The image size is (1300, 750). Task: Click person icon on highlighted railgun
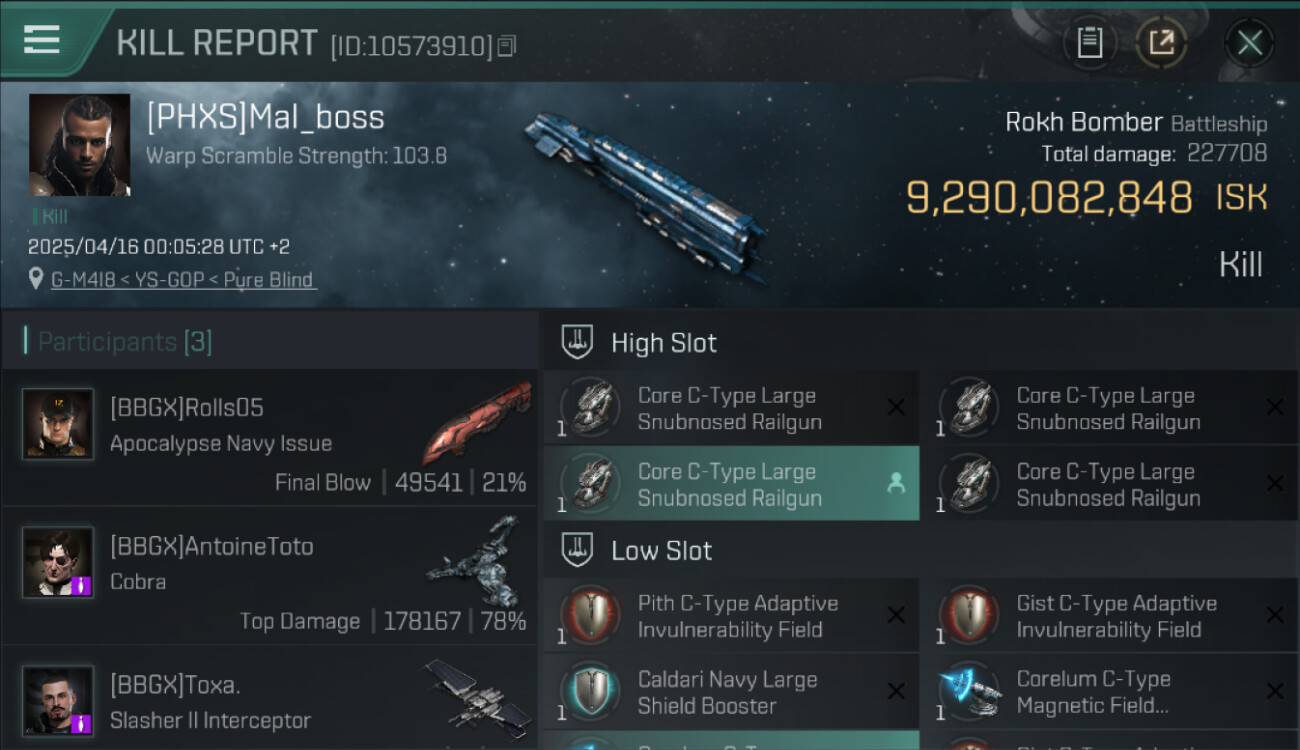tap(896, 484)
